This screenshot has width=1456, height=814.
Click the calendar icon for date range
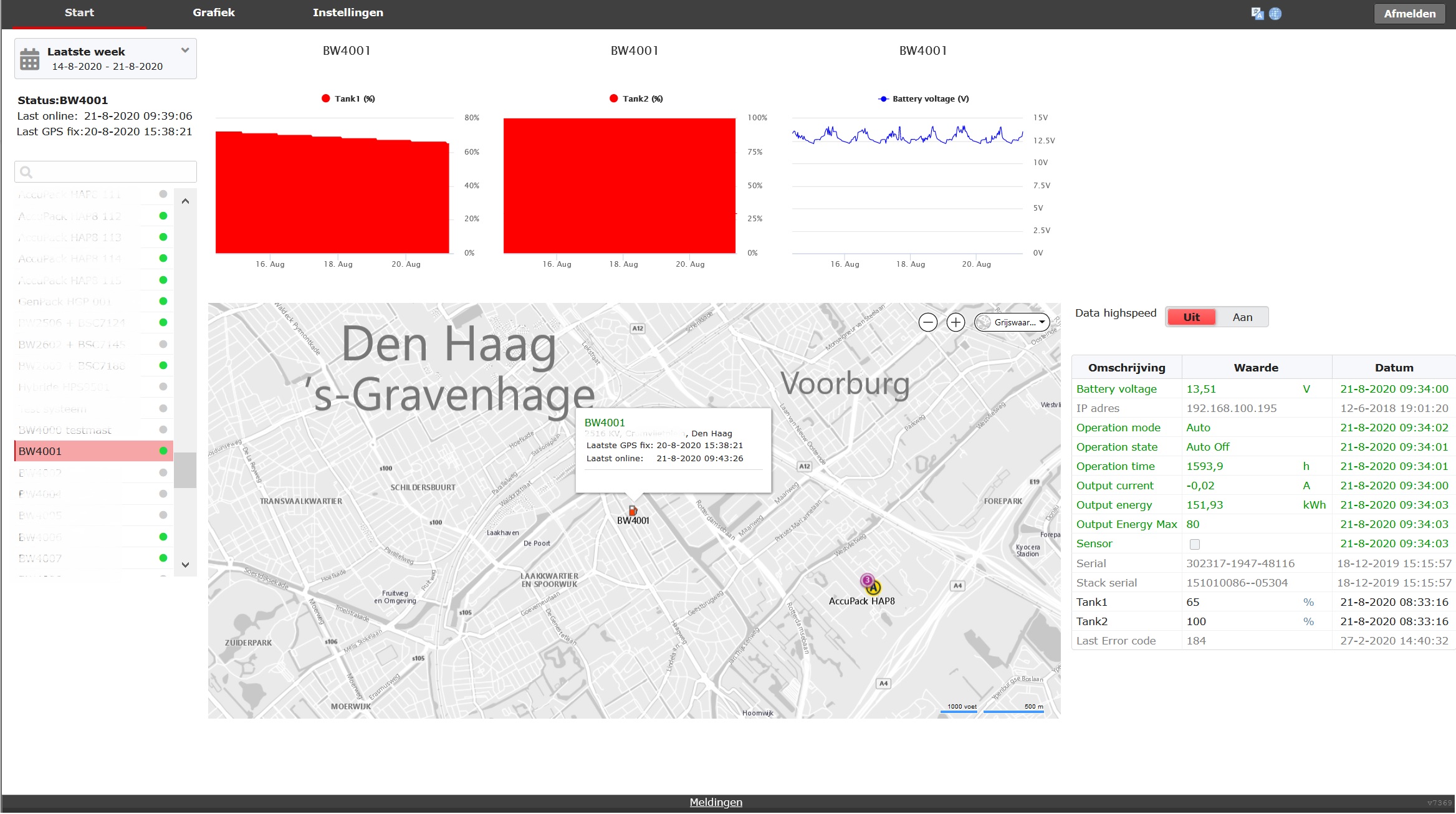click(x=29, y=59)
